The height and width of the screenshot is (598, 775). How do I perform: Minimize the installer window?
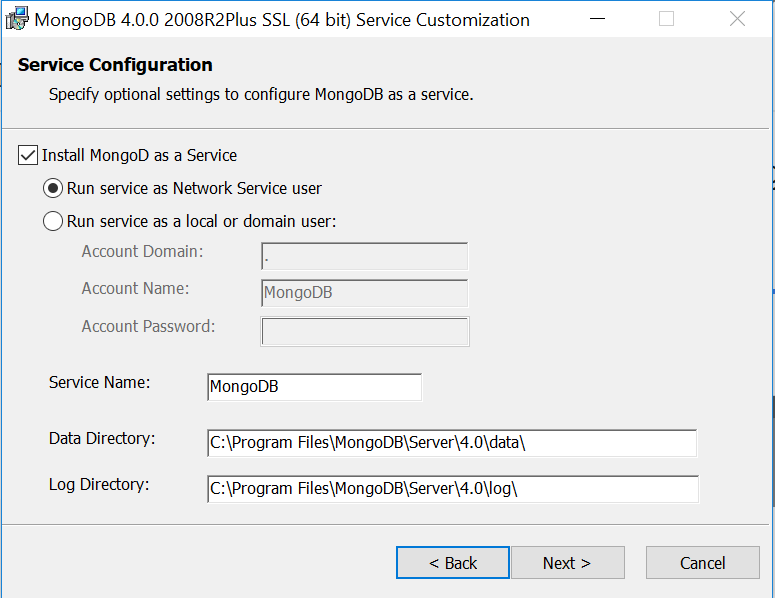(597, 19)
